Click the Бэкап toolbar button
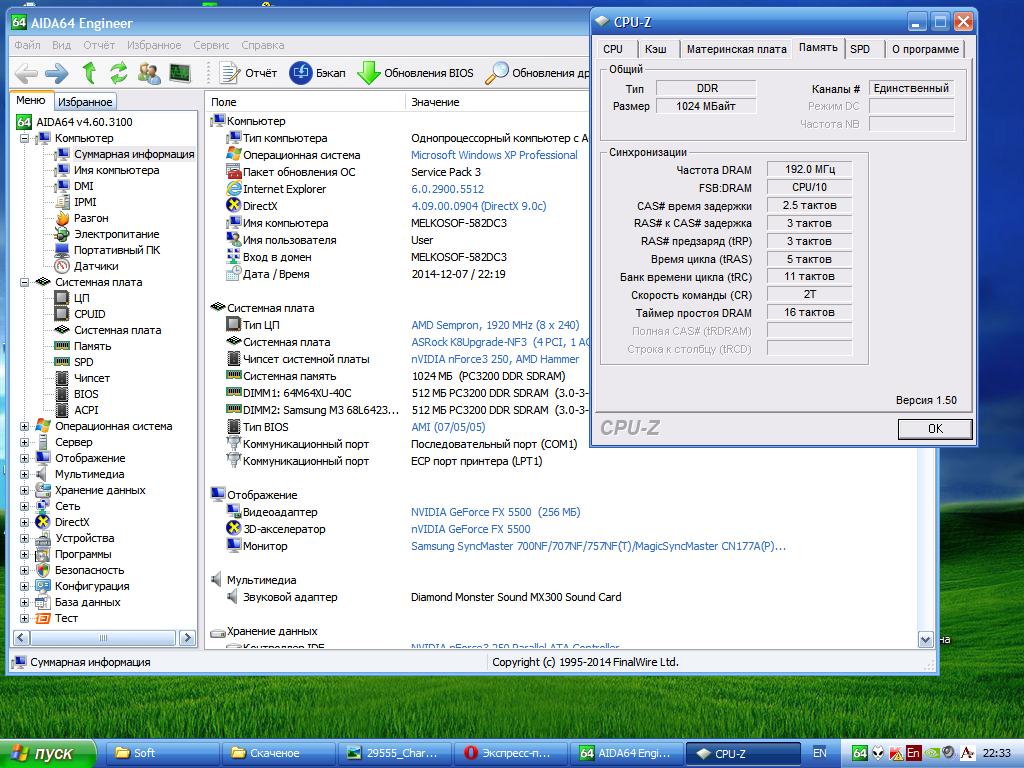The height and width of the screenshot is (768, 1024). [317, 72]
